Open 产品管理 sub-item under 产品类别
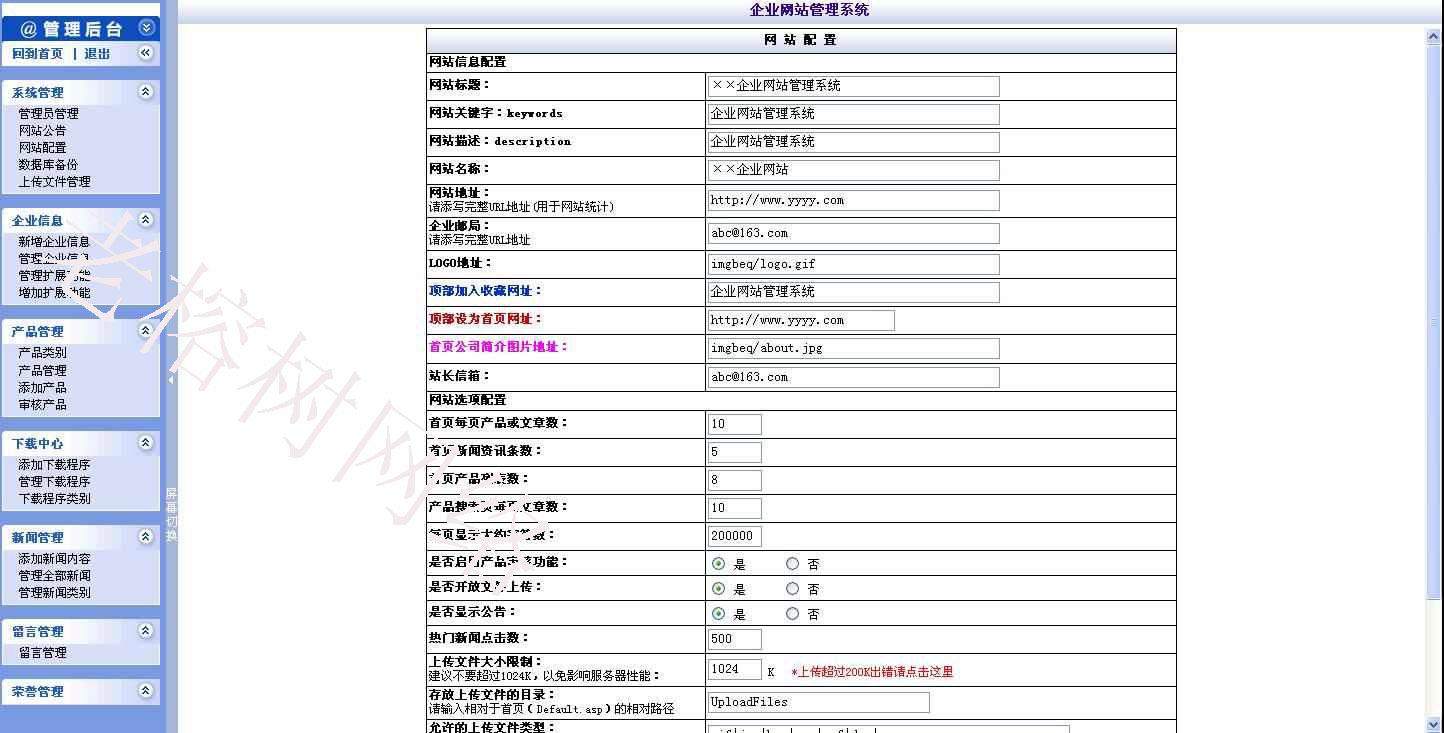This screenshot has width=1444, height=733. (42, 371)
